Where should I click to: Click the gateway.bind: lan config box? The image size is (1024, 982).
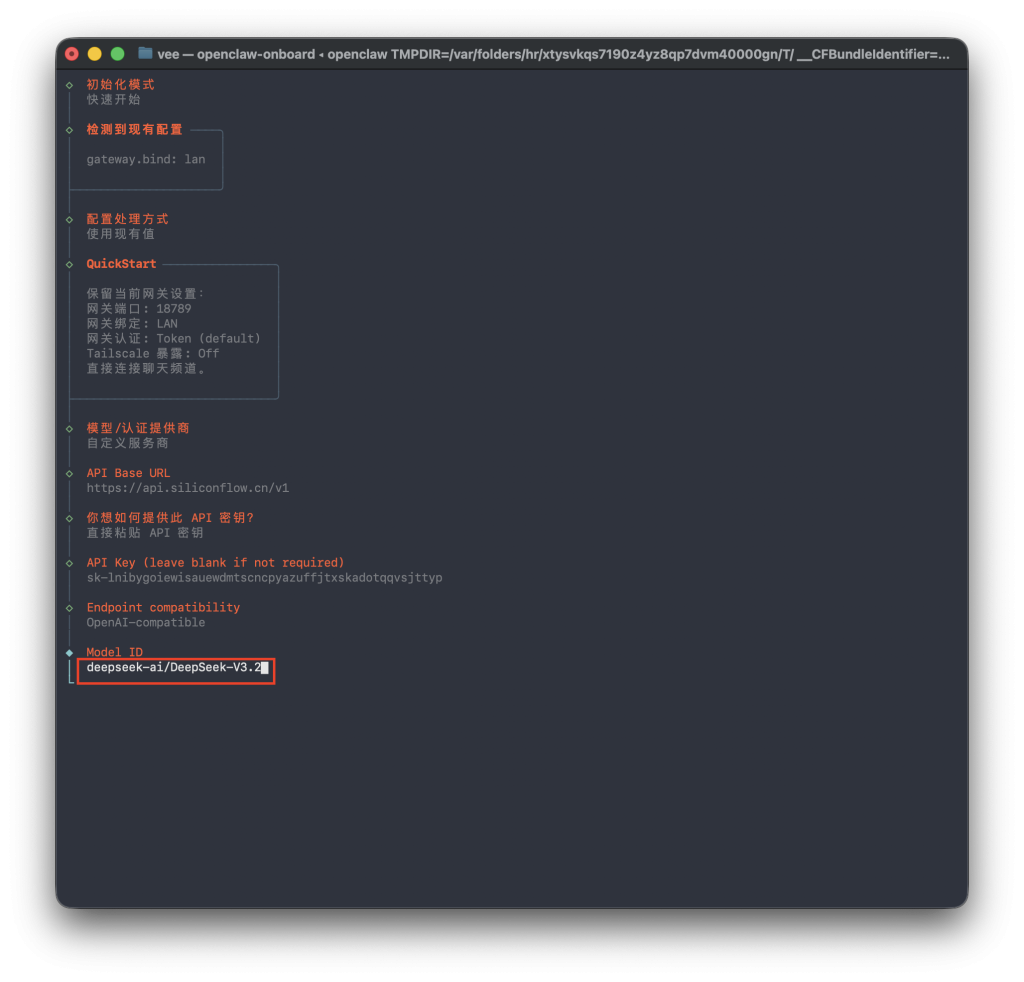(x=145, y=159)
